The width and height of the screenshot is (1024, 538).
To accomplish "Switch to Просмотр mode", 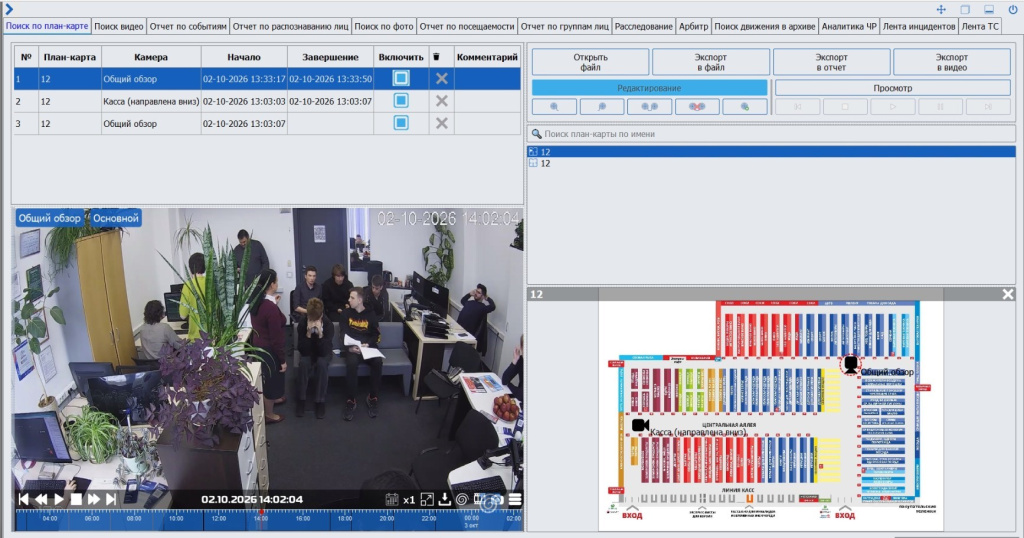I will point(893,87).
